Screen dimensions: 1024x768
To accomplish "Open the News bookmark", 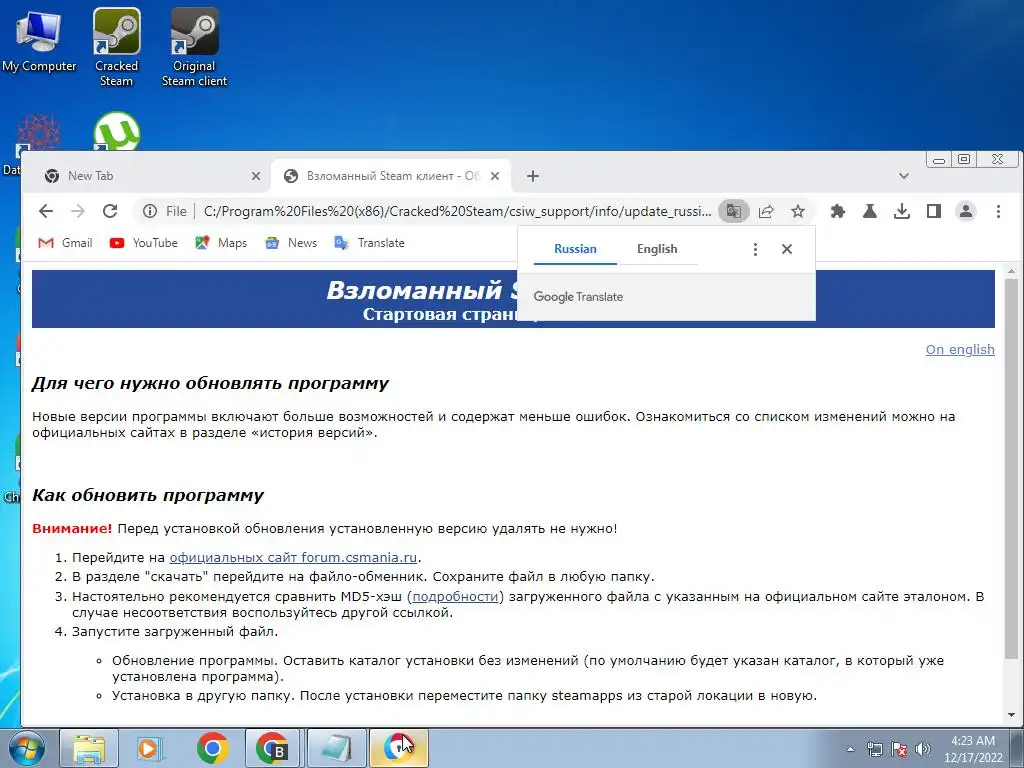I will [291, 243].
